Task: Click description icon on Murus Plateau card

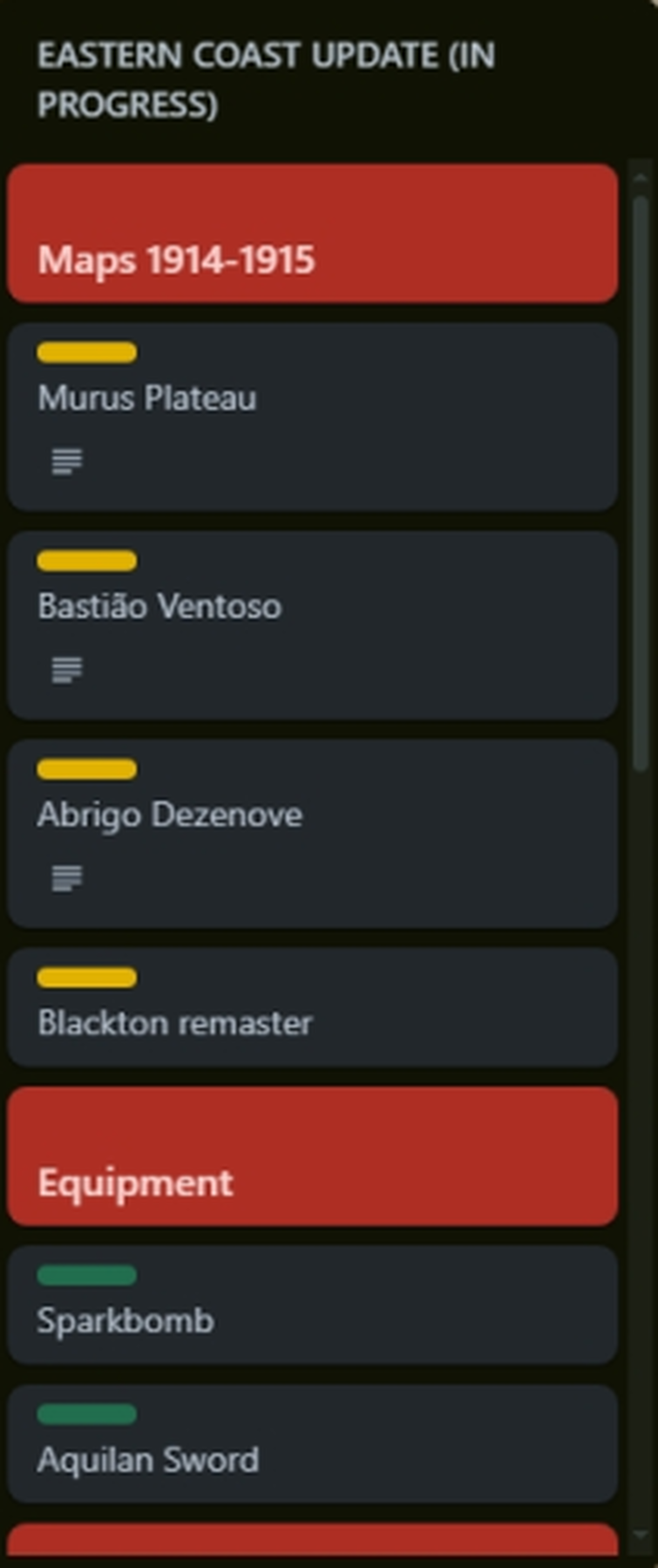Action: coord(67,460)
